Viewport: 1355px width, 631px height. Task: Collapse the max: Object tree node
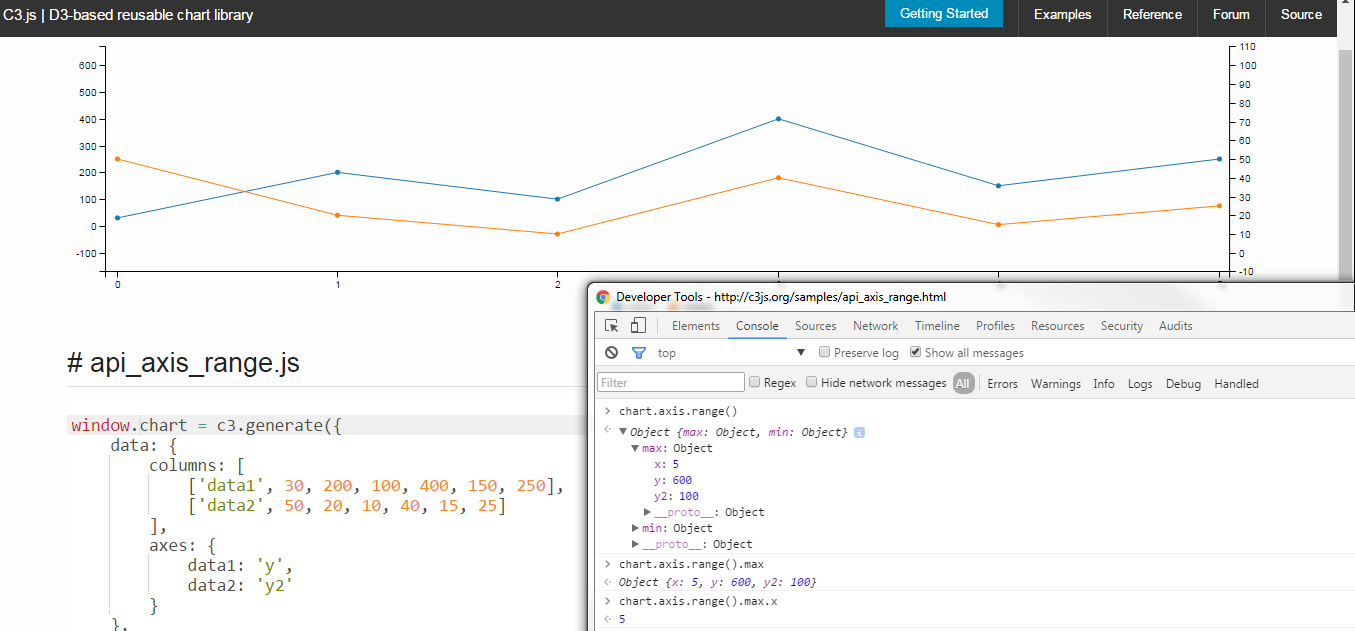point(636,448)
